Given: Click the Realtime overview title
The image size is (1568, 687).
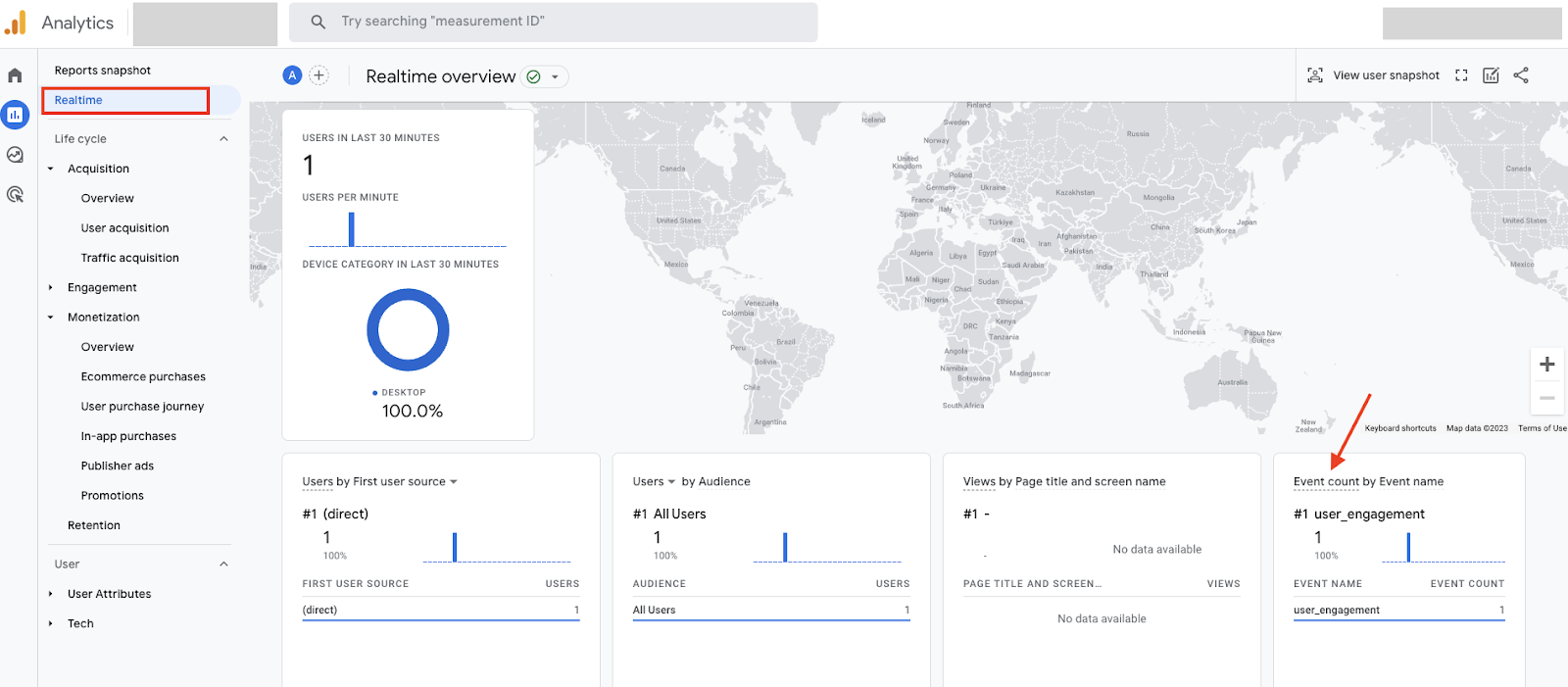Looking at the screenshot, I should [441, 76].
